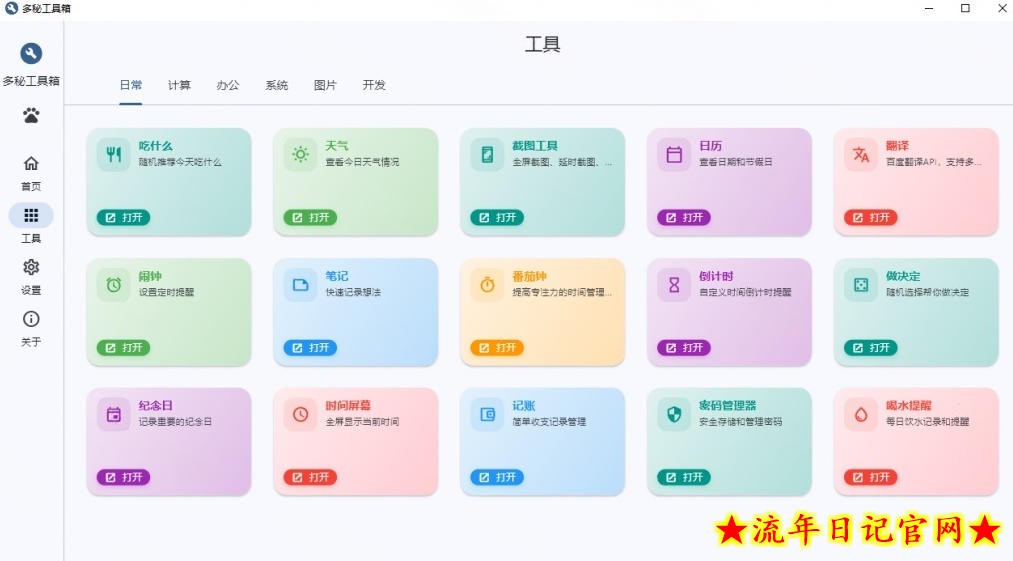Open the 日历 tool with 打开 button

684,218
